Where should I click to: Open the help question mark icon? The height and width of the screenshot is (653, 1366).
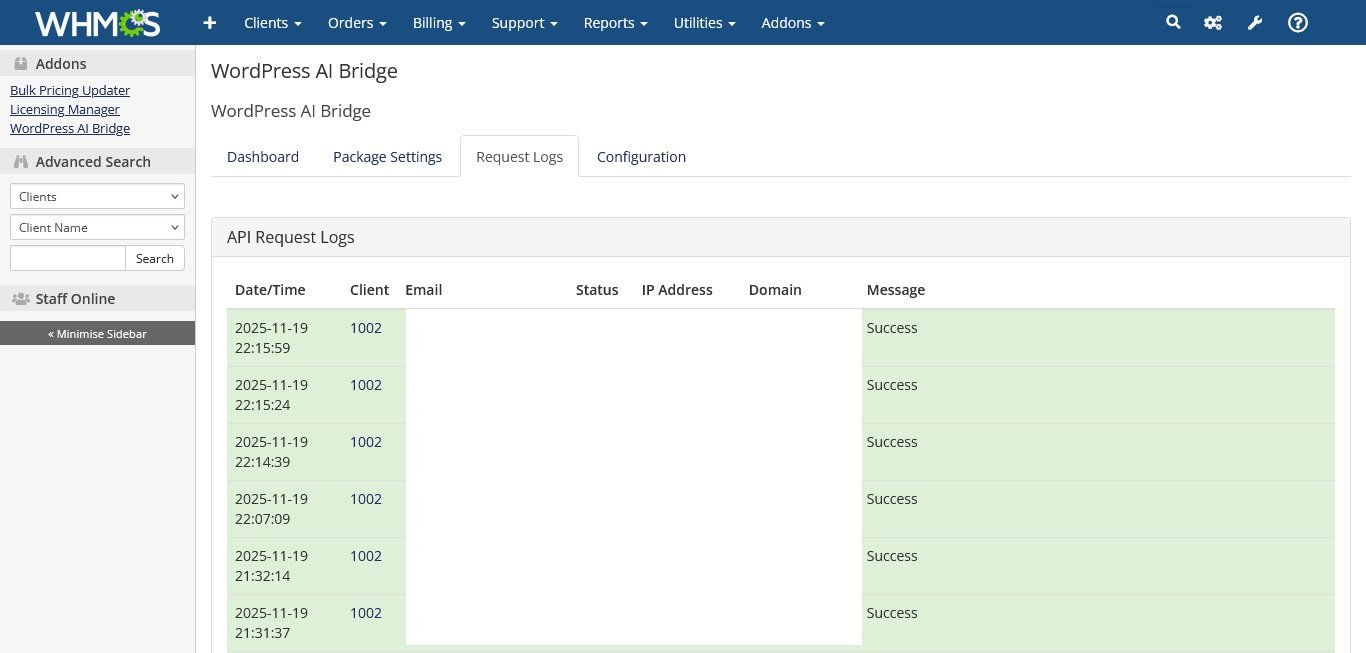tap(1297, 22)
